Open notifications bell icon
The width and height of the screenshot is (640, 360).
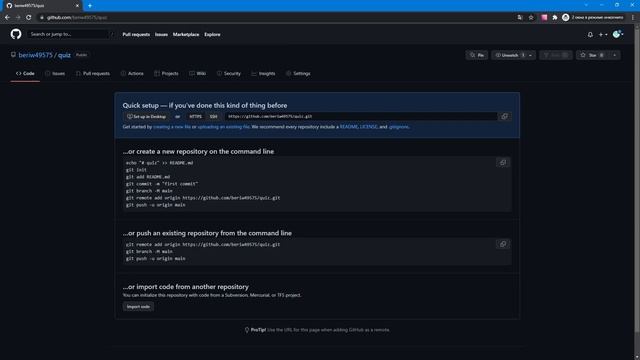(590, 35)
